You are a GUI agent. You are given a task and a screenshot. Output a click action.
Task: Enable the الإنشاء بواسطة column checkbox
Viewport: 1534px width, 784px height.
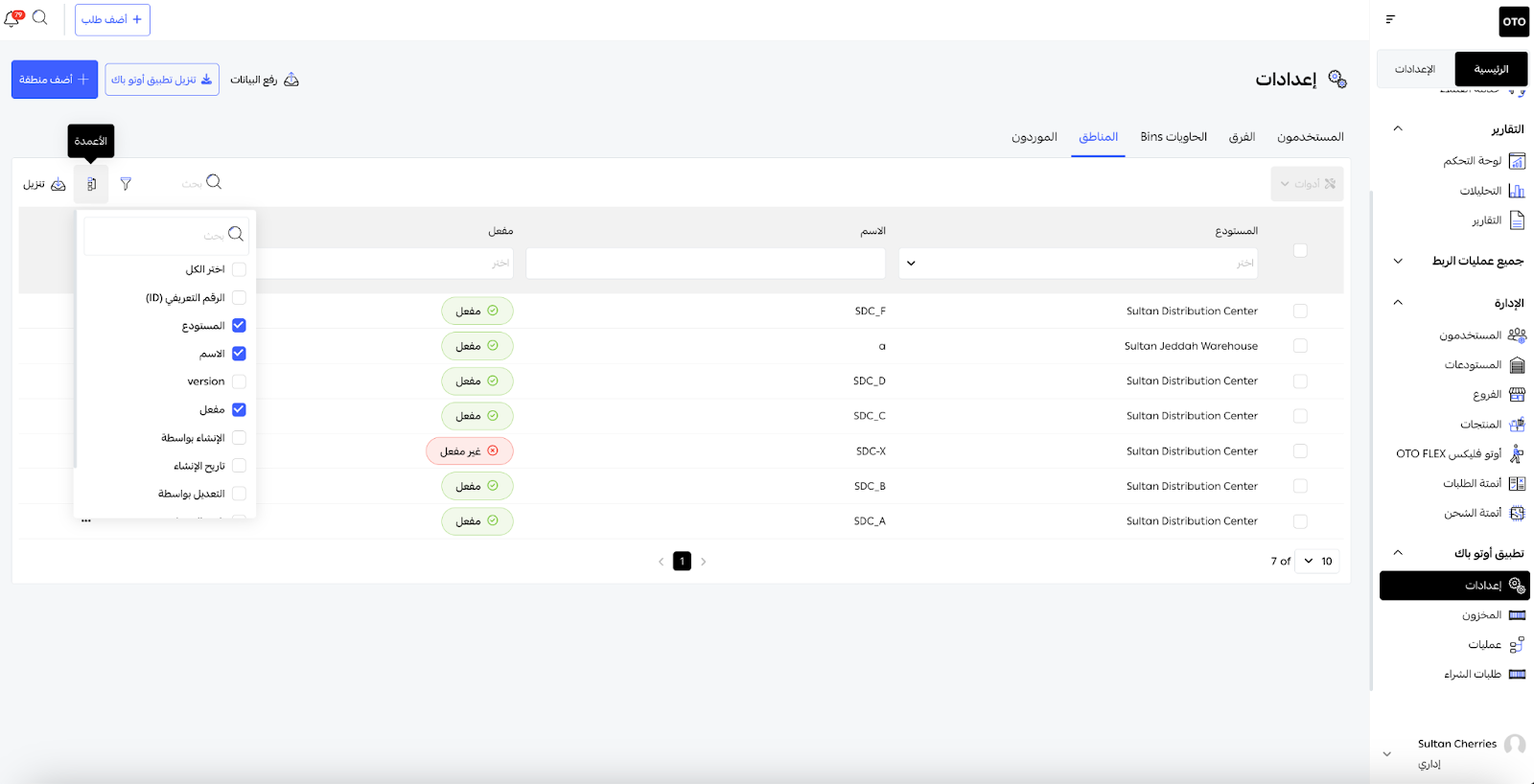(239, 438)
